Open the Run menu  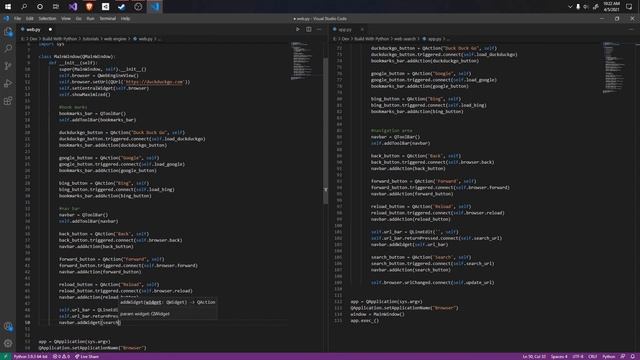pyautogui.click(x=90, y=18)
